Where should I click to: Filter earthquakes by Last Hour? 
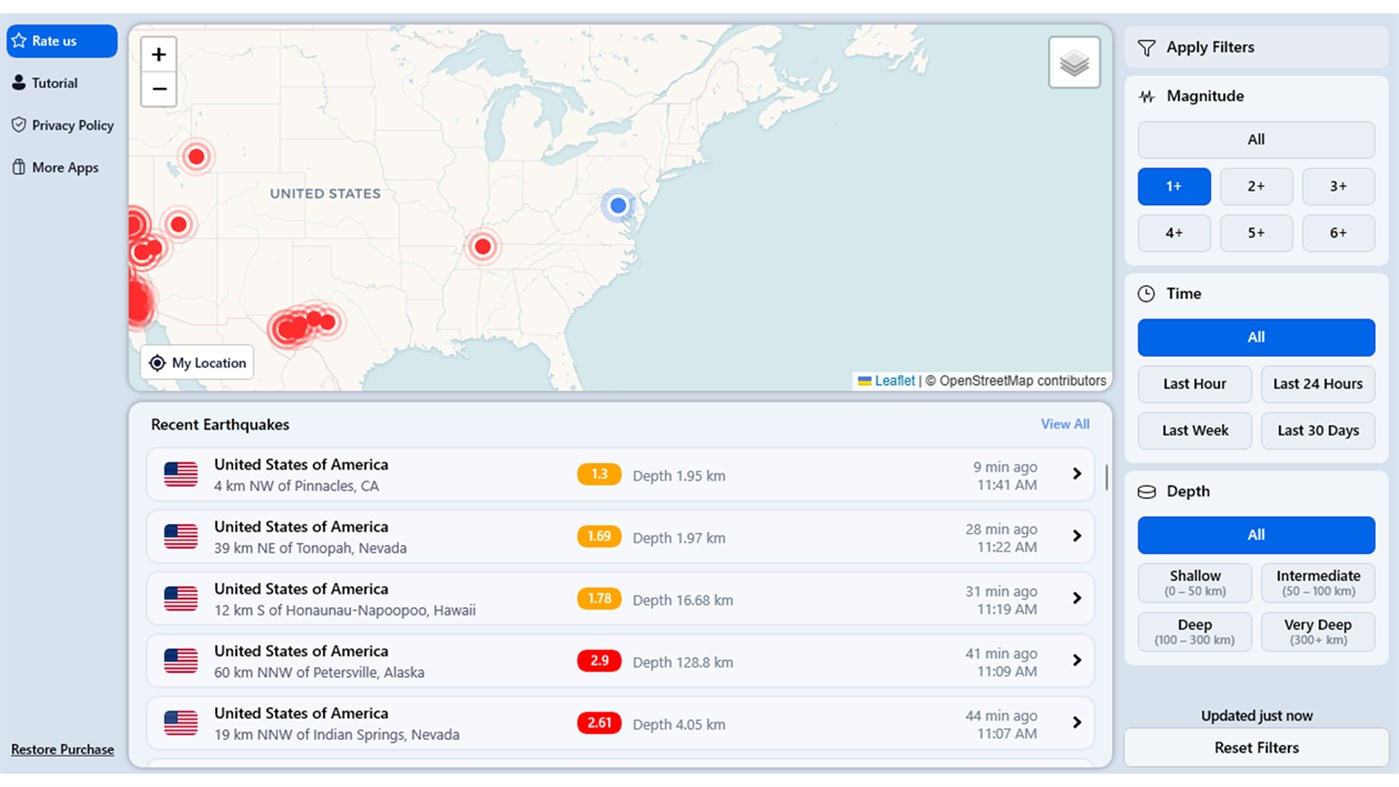tap(1195, 384)
